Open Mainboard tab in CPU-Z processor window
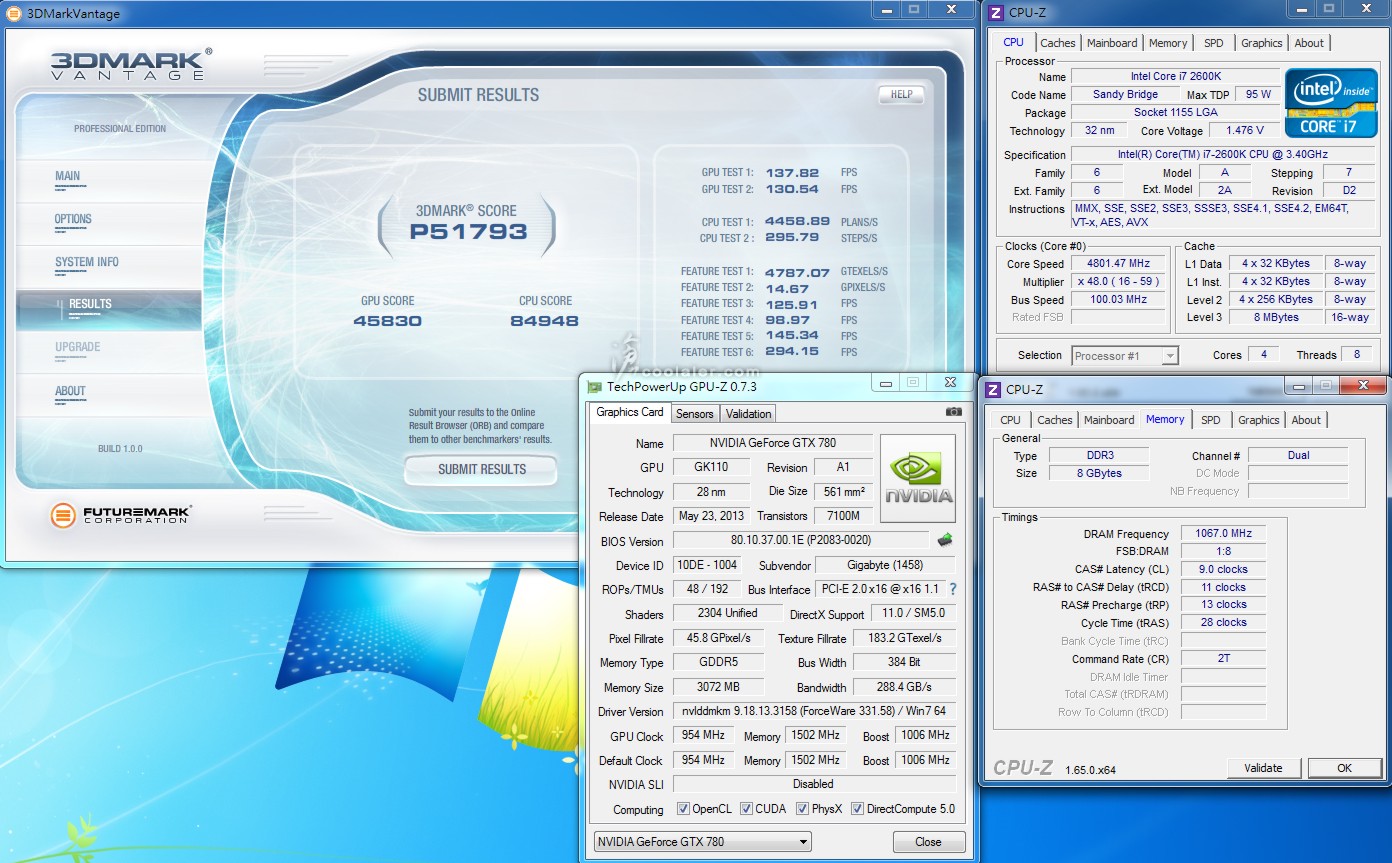 click(x=1112, y=43)
